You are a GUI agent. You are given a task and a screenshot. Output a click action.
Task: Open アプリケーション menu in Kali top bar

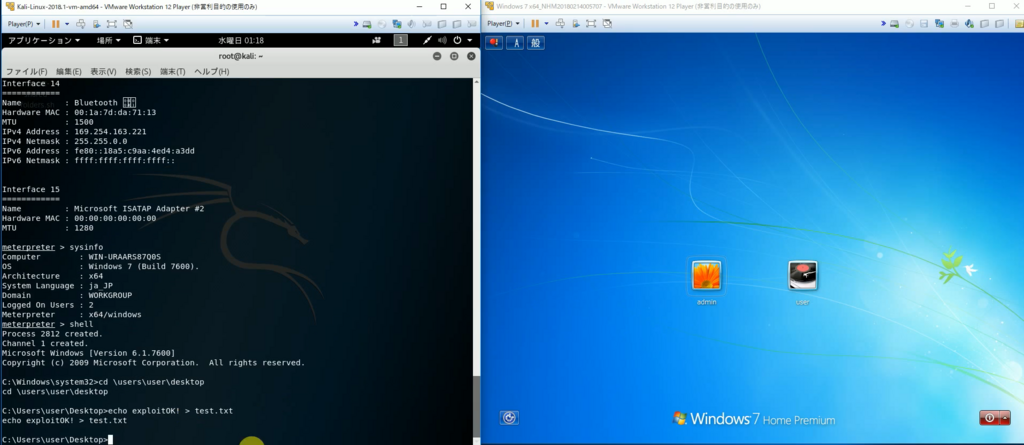point(44,41)
